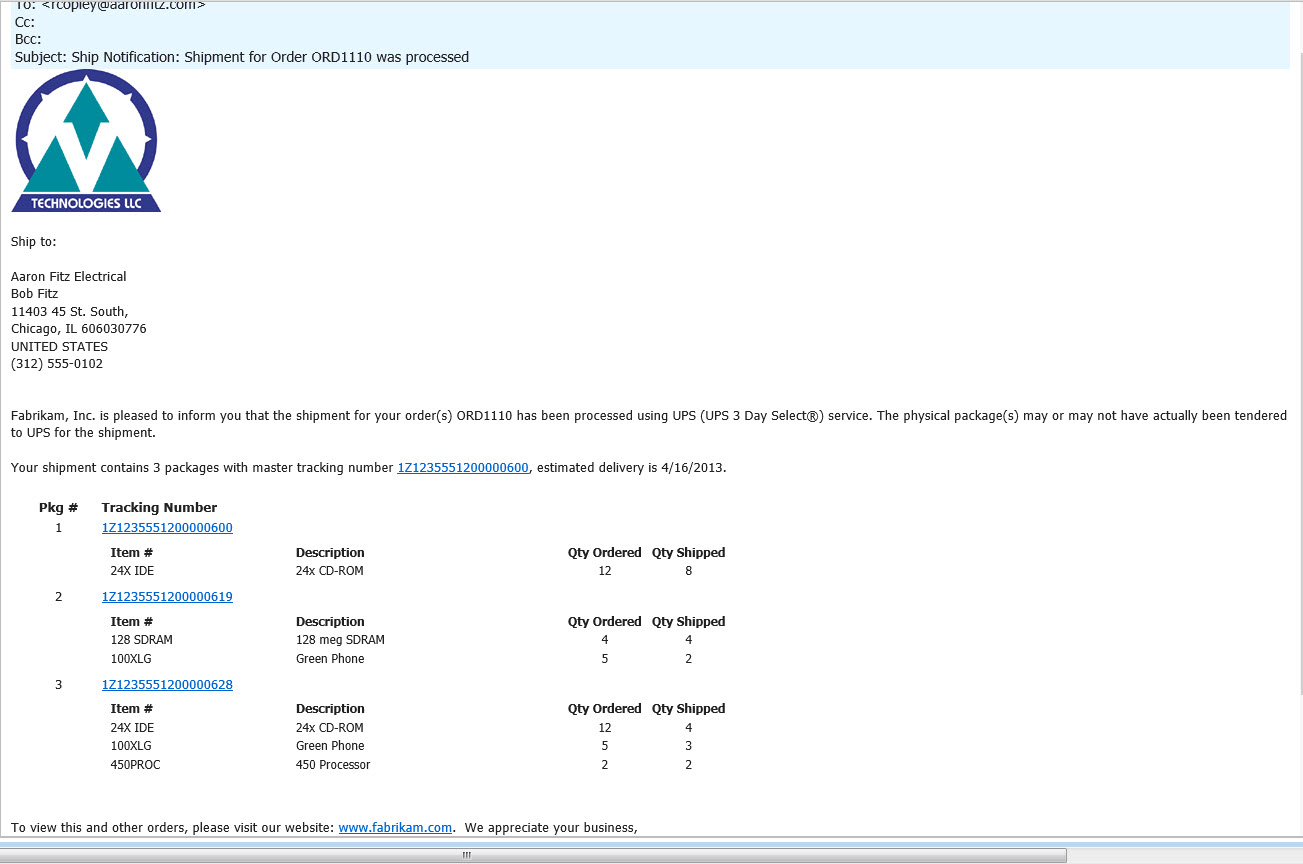This screenshot has height=864, width=1303.
Task: Click 'Qty Ordered' header in package 2
Action: 605,622
